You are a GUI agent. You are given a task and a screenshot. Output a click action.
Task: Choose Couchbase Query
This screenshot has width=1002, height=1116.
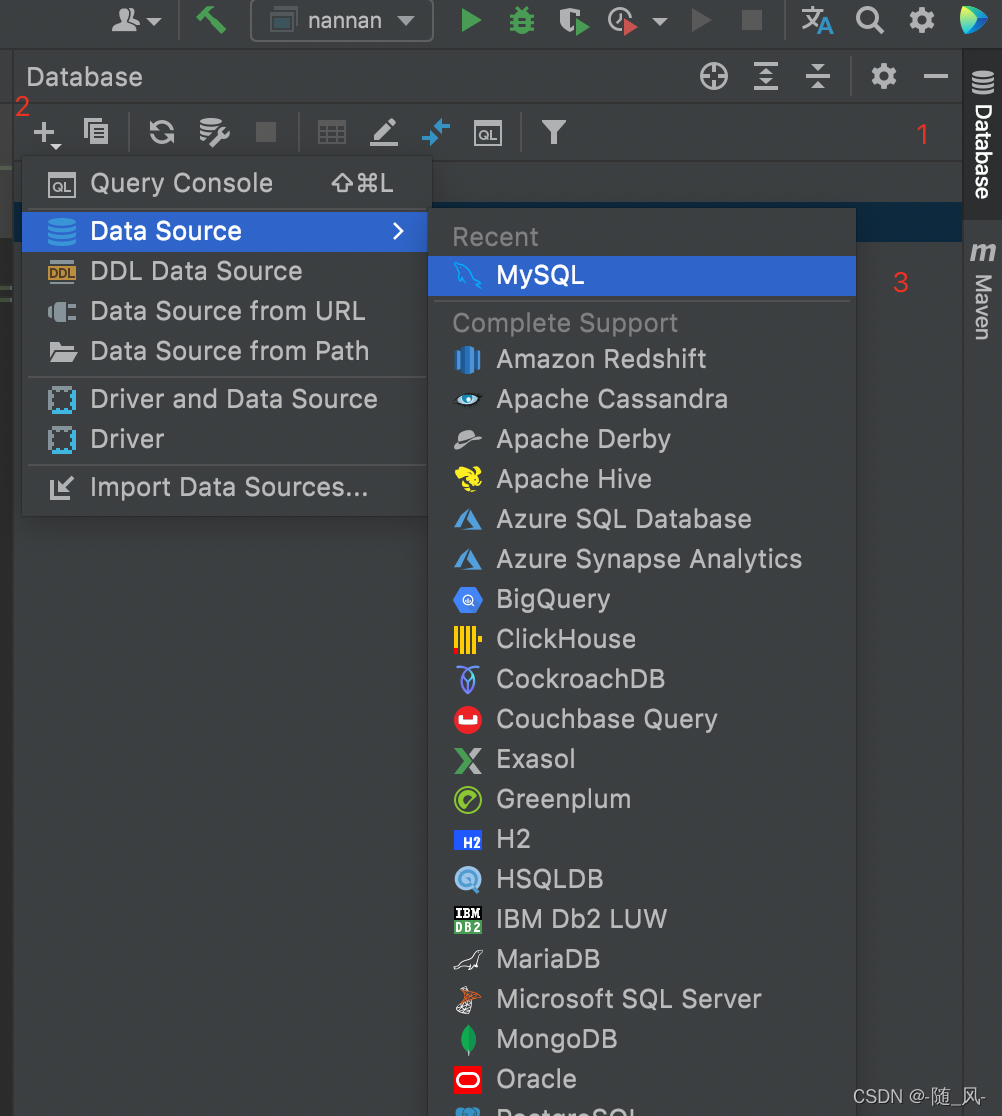tap(641, 719)
